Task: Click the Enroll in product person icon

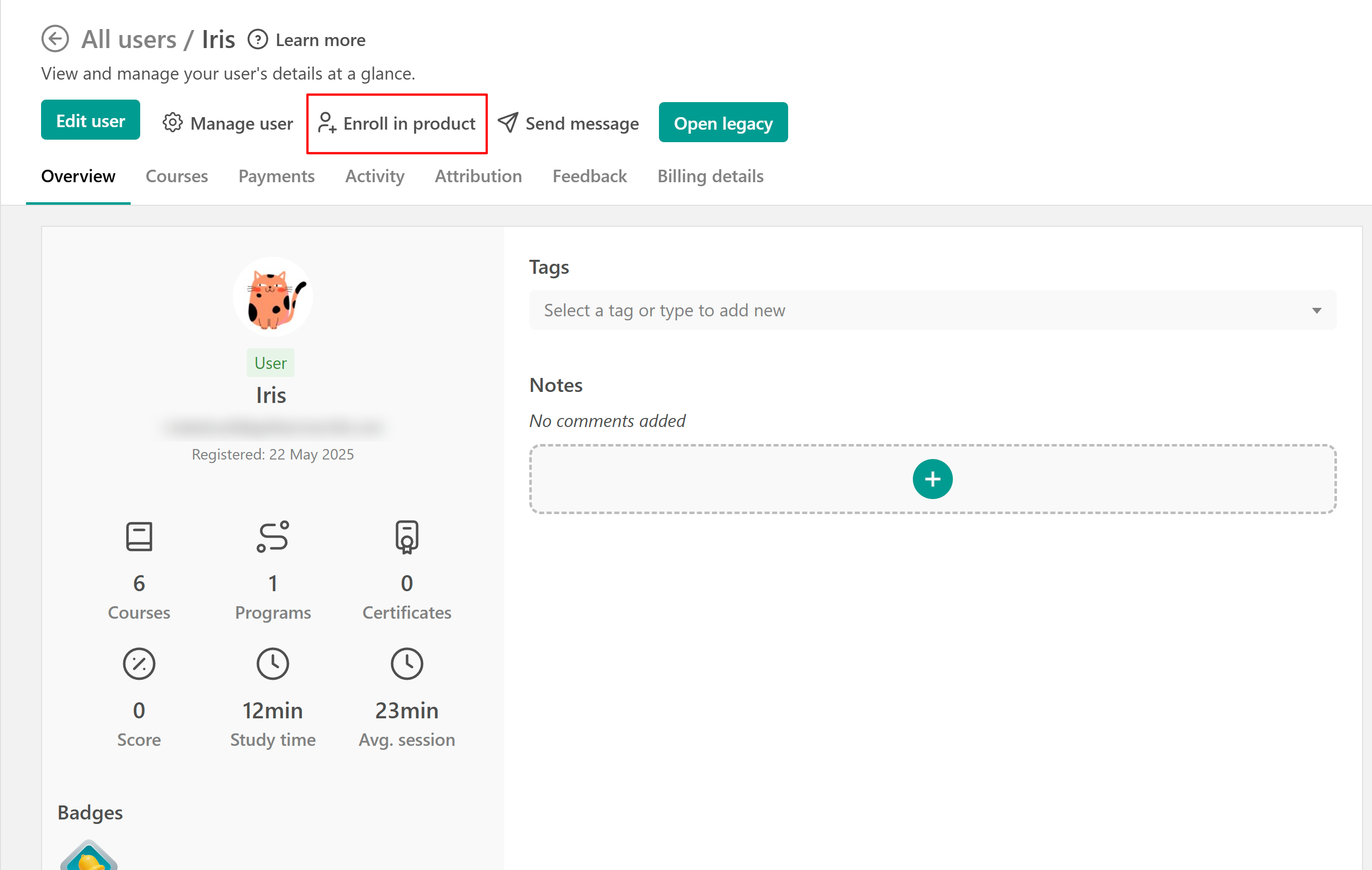Action: coord(326,123)
